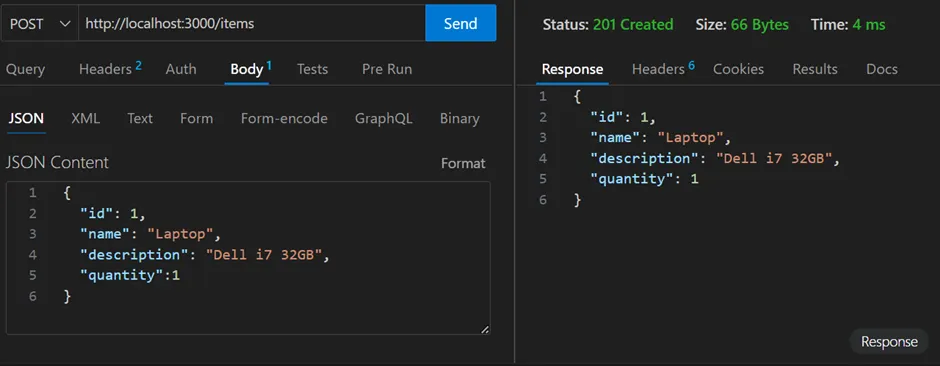Select the Body tab
940x366 pixels.
[x=251, y=69]
